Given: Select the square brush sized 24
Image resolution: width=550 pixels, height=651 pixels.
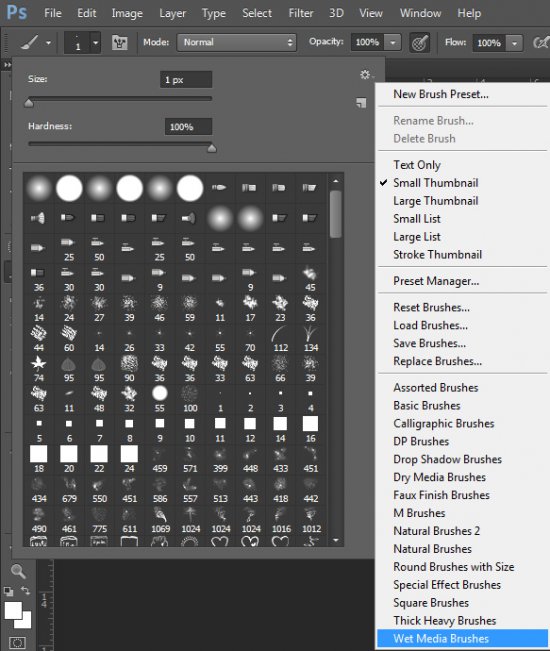Looking at the screenshot, I should 129,459.
